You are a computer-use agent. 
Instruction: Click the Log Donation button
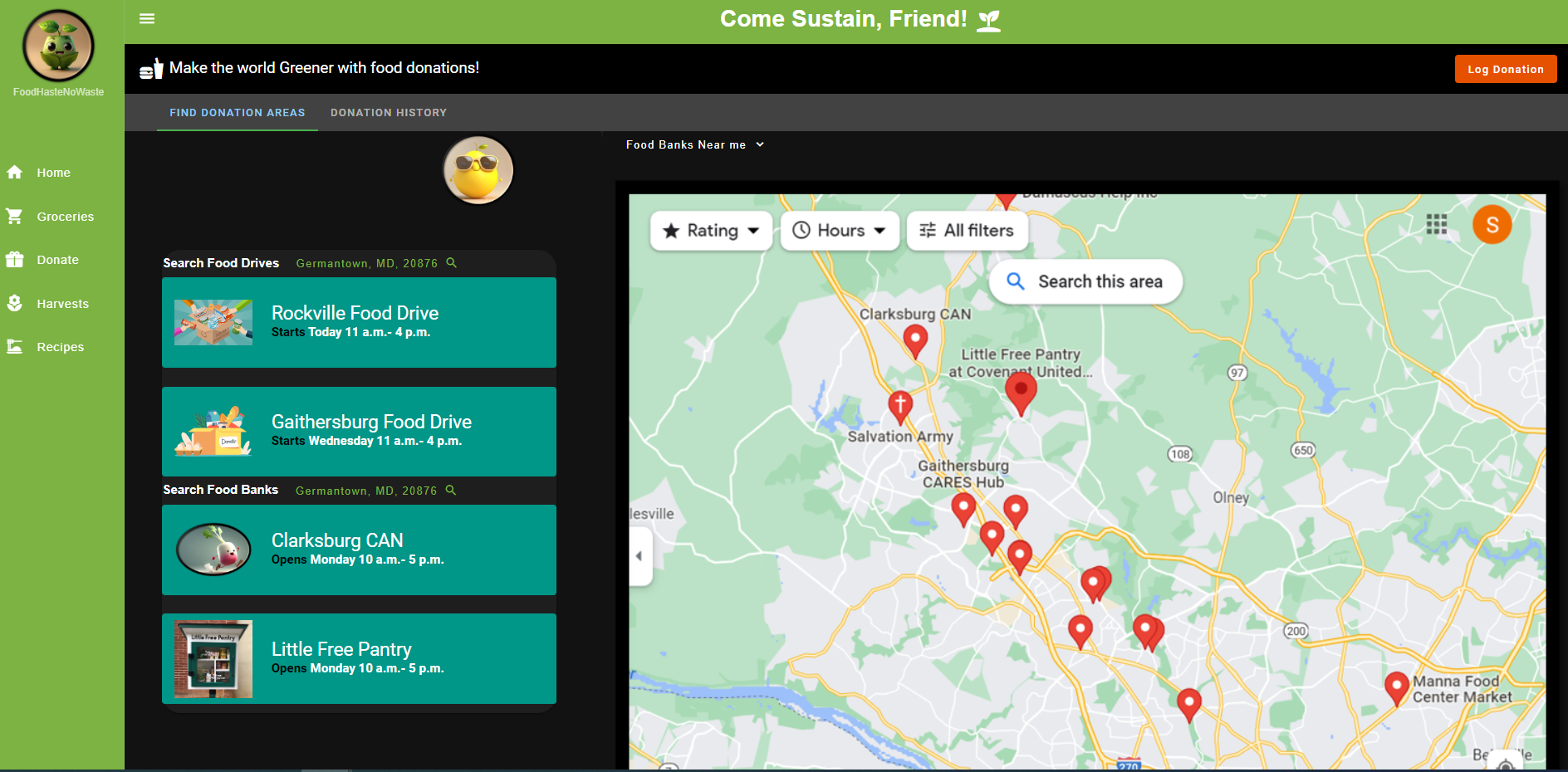coord(1506,69)
